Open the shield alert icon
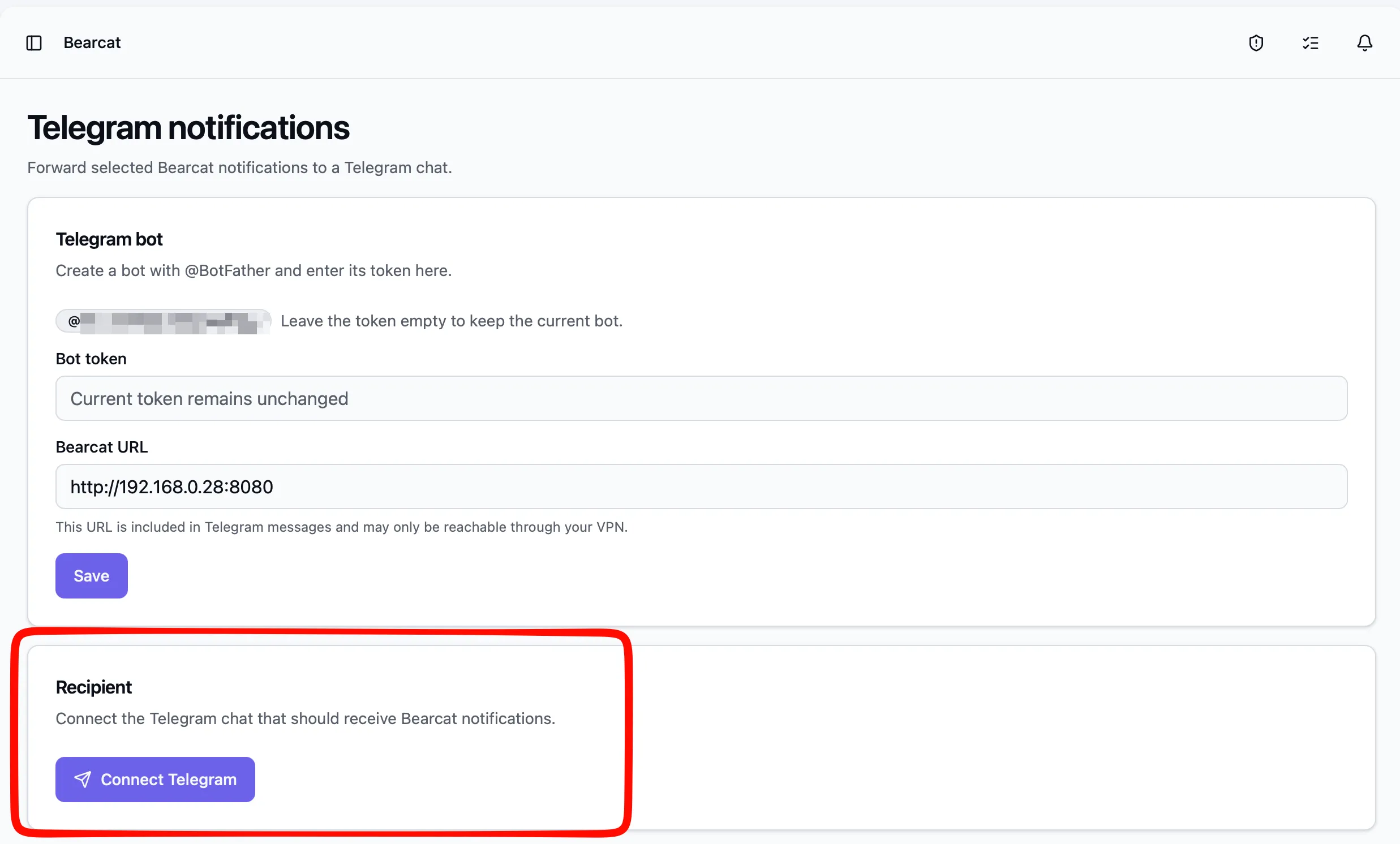 click(1256, 42)
